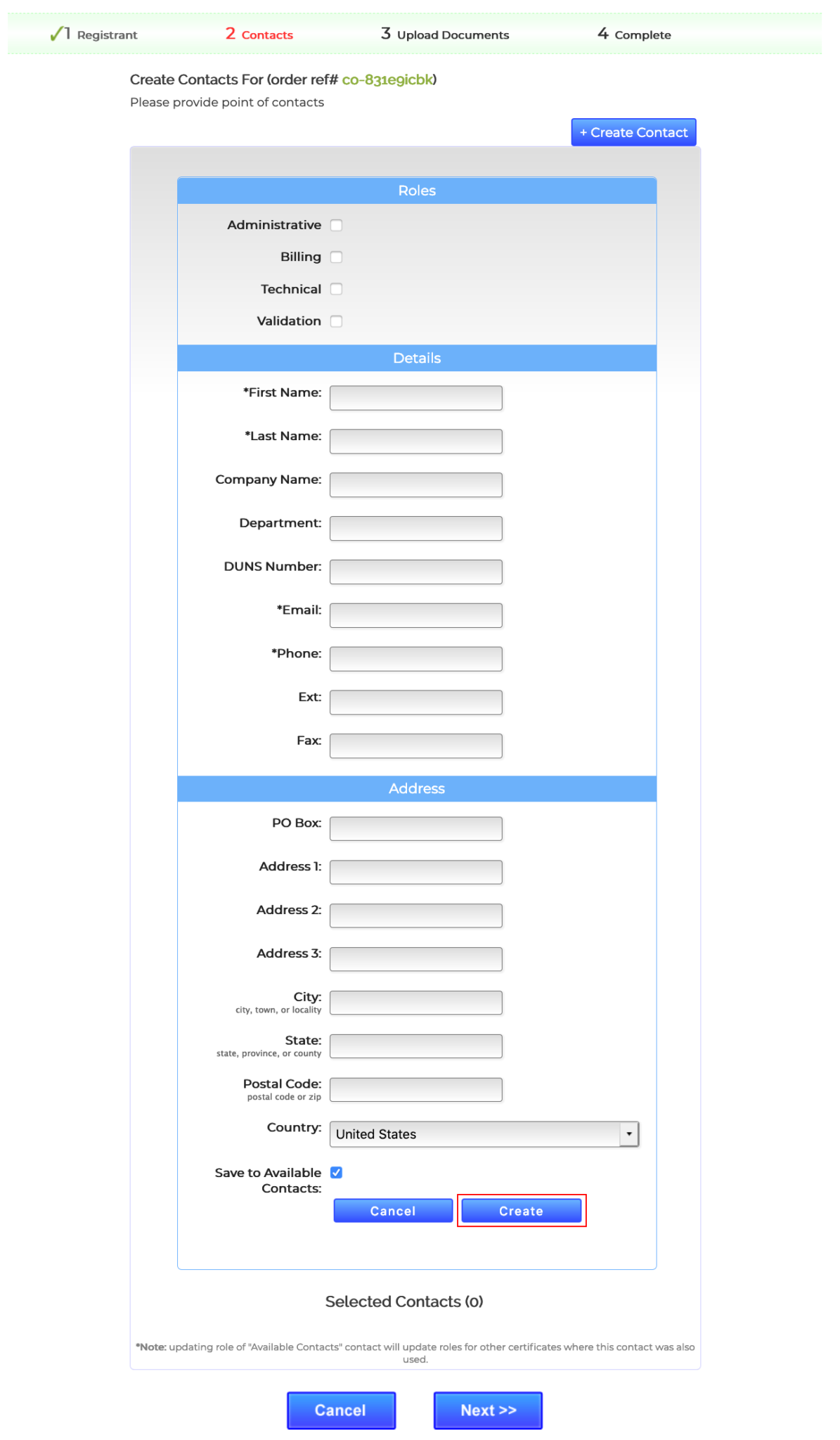The image size is (840, 1440).
Task: Click the First Name input field
Action: click(x=415, y=397)
